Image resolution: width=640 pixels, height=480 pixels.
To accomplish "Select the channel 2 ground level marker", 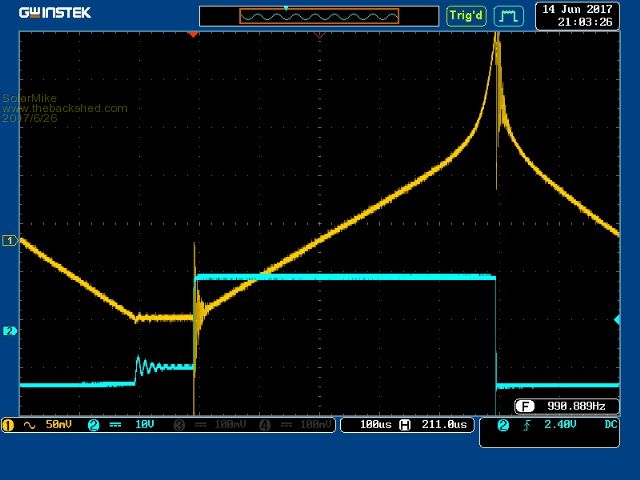I will click(10, 331).
